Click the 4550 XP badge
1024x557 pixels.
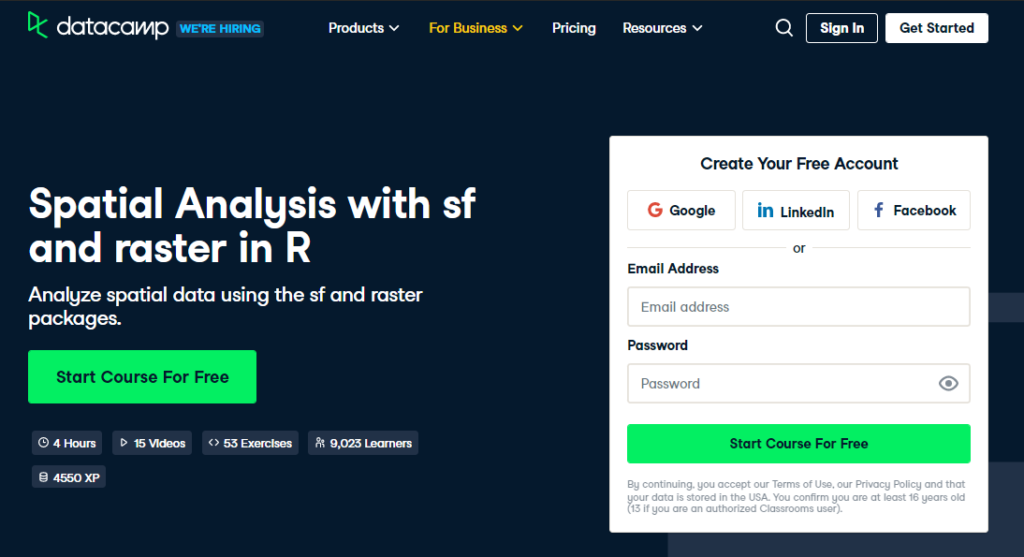[x=69, y=477]
